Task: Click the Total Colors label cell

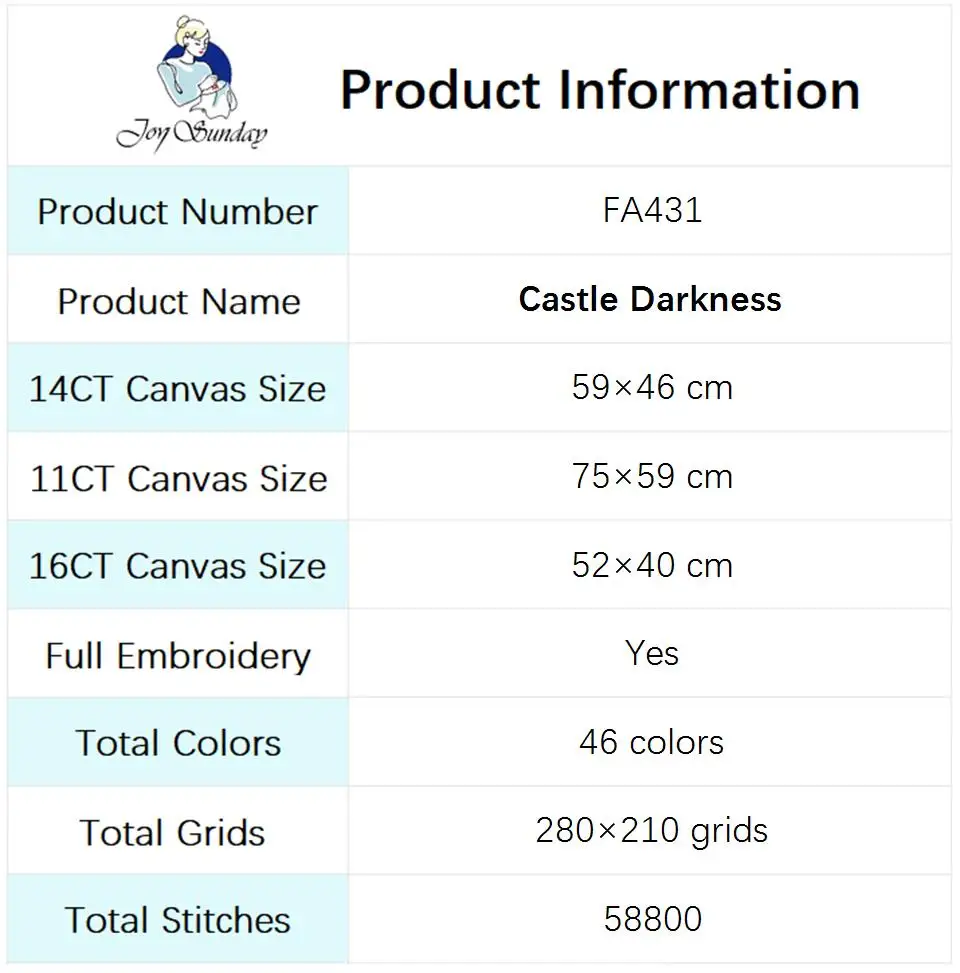Action: pyautogui.click(x=178, y=743)
